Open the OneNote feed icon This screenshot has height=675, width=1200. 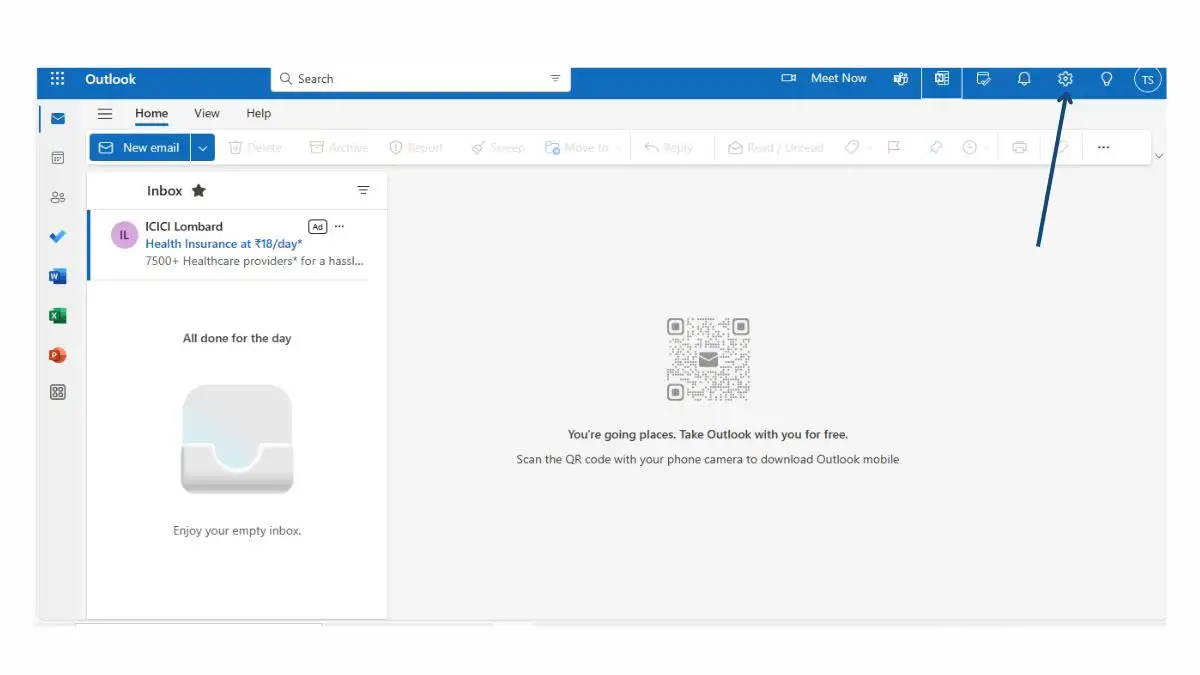[942, 79]
